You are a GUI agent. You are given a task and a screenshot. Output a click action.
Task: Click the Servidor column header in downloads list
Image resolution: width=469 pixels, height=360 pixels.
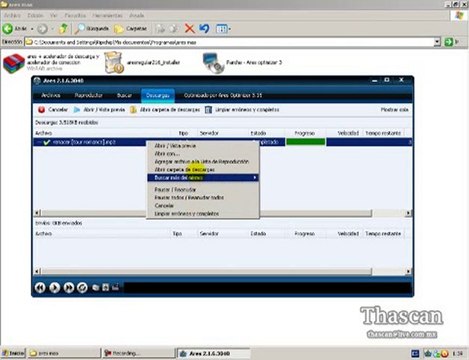click(x=223, y=133)
